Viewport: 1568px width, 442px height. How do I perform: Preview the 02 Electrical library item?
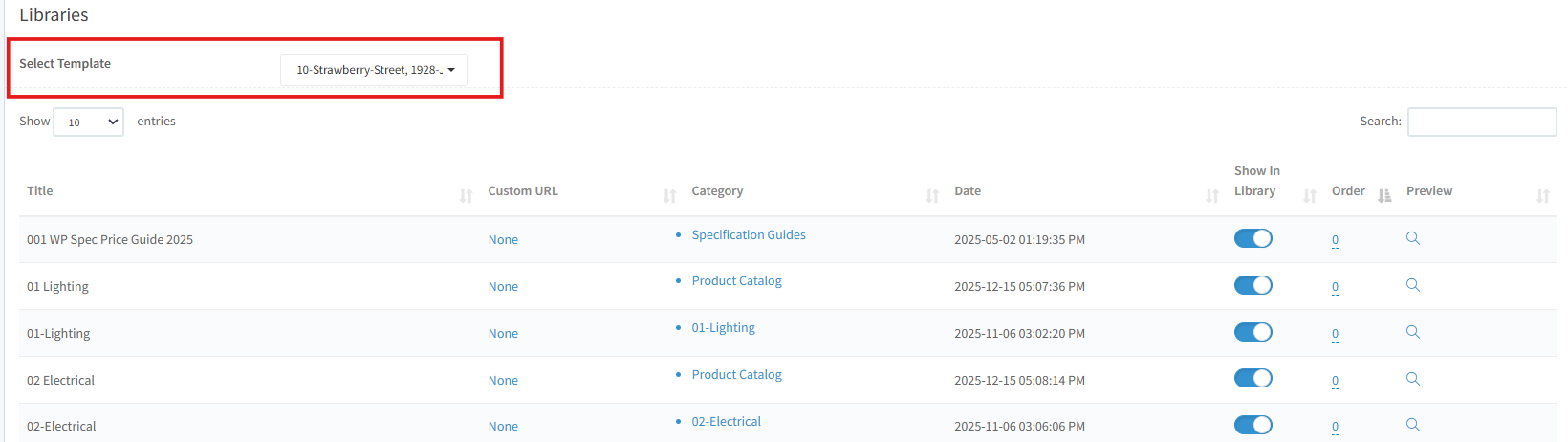click(x=1412, y=379)
